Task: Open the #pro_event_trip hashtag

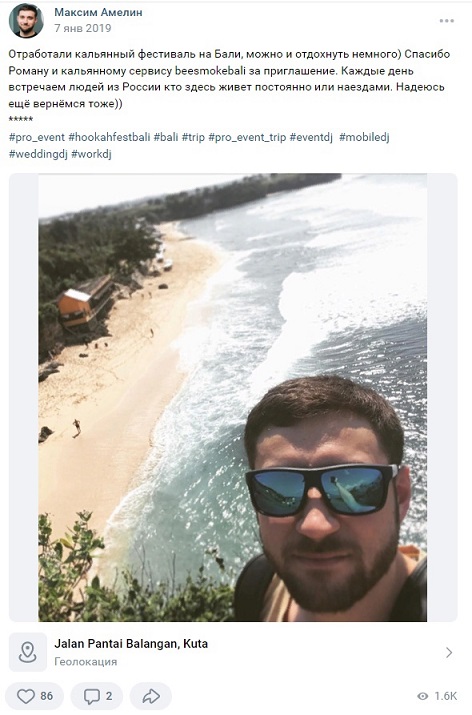Action: click(247, 137)
